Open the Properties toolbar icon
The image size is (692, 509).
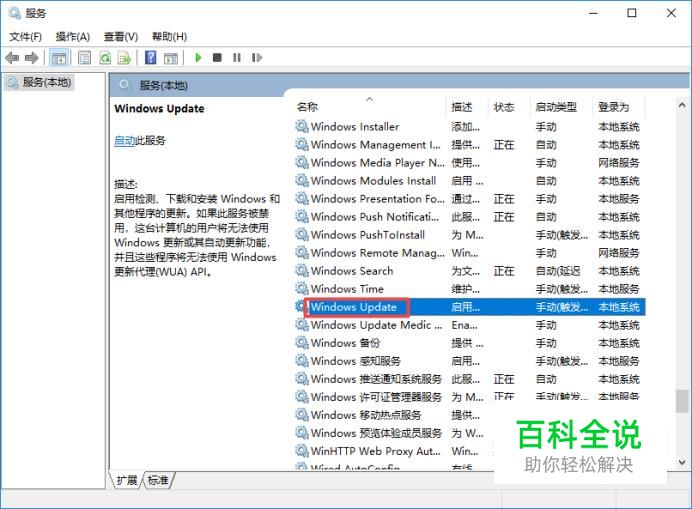click(84, 58)
